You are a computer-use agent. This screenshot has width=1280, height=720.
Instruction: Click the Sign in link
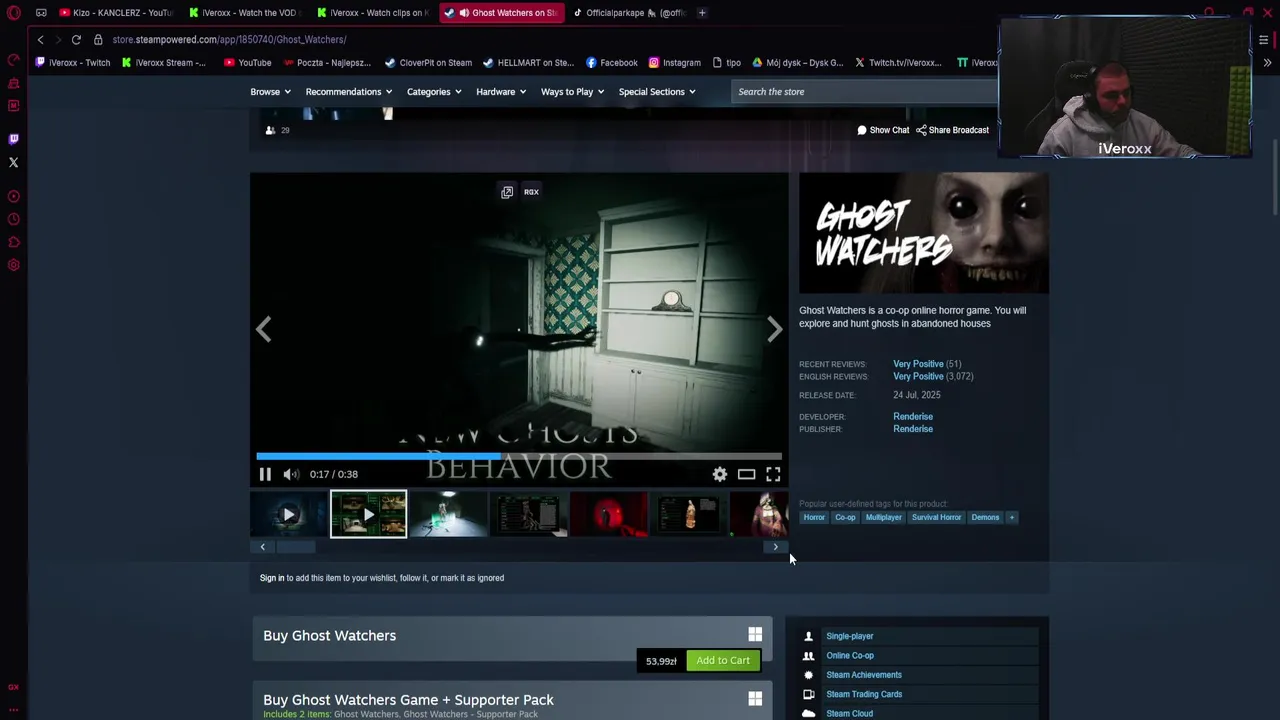click(272, 578)
